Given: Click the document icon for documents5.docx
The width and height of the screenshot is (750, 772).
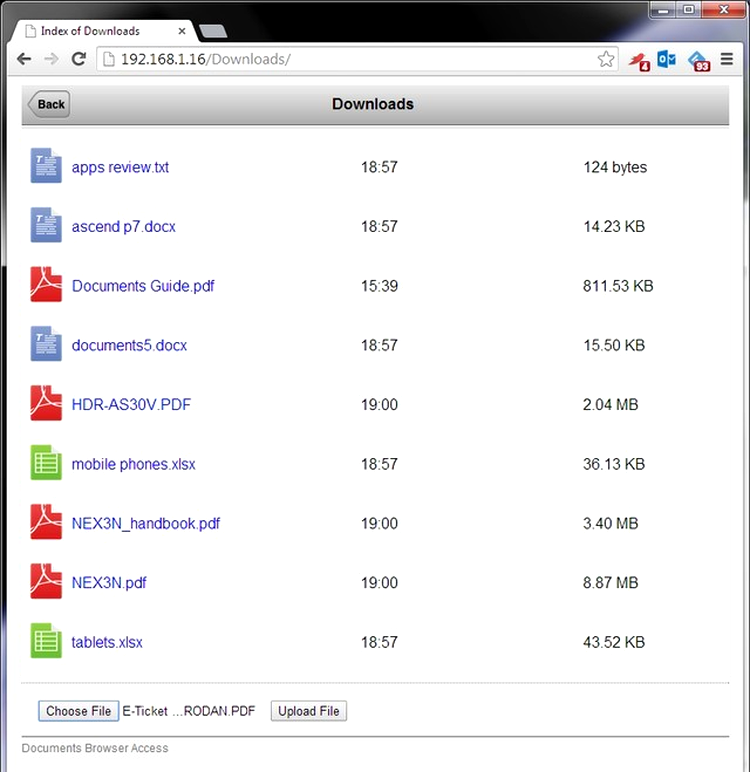Looking at the screenshot, I should pyautogui.click(x=46, y=344).
